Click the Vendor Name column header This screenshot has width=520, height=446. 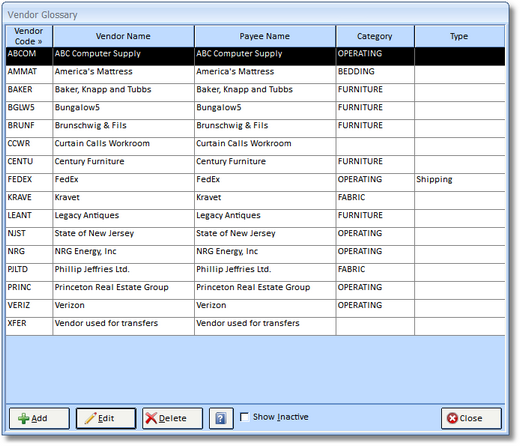(x=123, y=36)
